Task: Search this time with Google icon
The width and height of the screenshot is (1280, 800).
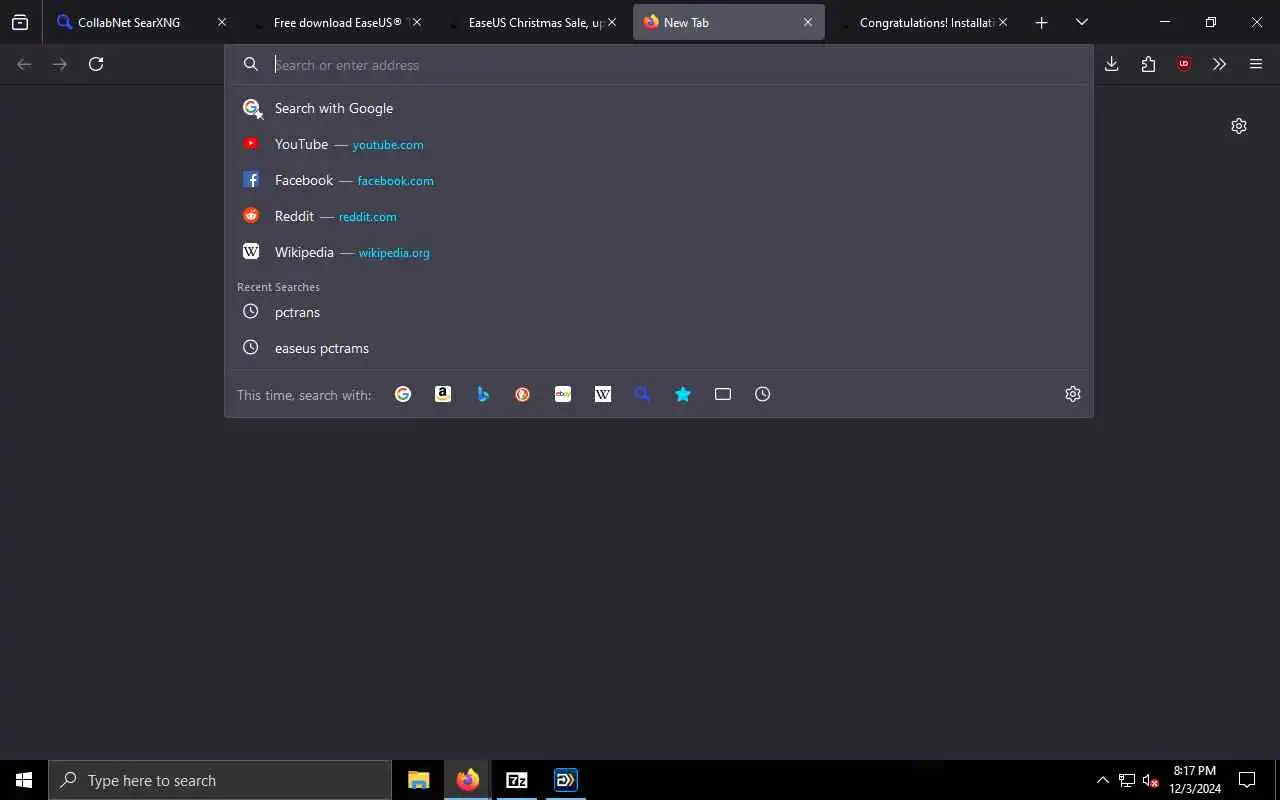Action: 403,394
